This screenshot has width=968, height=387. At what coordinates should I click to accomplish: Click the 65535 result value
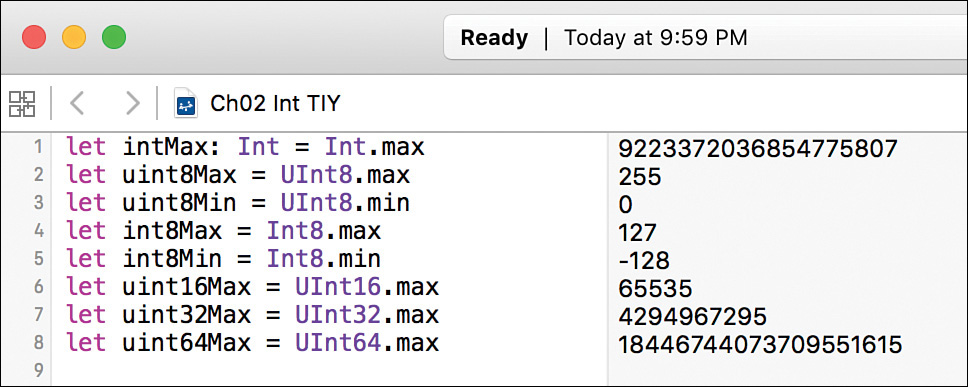coord(655,288)
